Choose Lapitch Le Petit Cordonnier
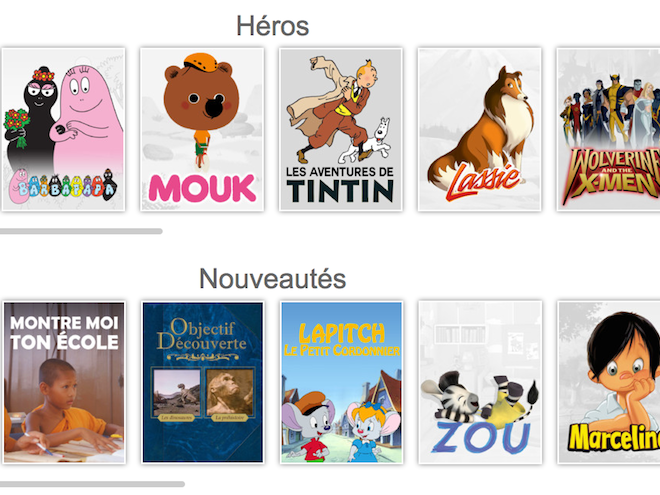 [341, 382]
